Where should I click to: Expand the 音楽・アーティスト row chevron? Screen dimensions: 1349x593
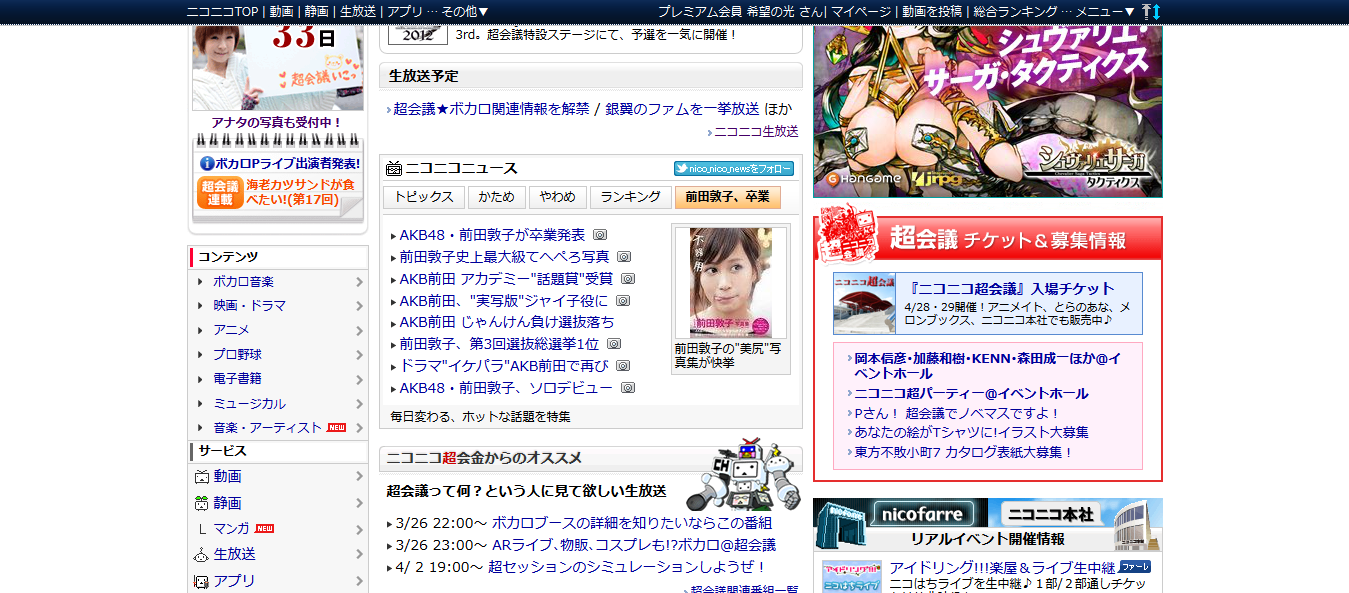coord(359,428)
